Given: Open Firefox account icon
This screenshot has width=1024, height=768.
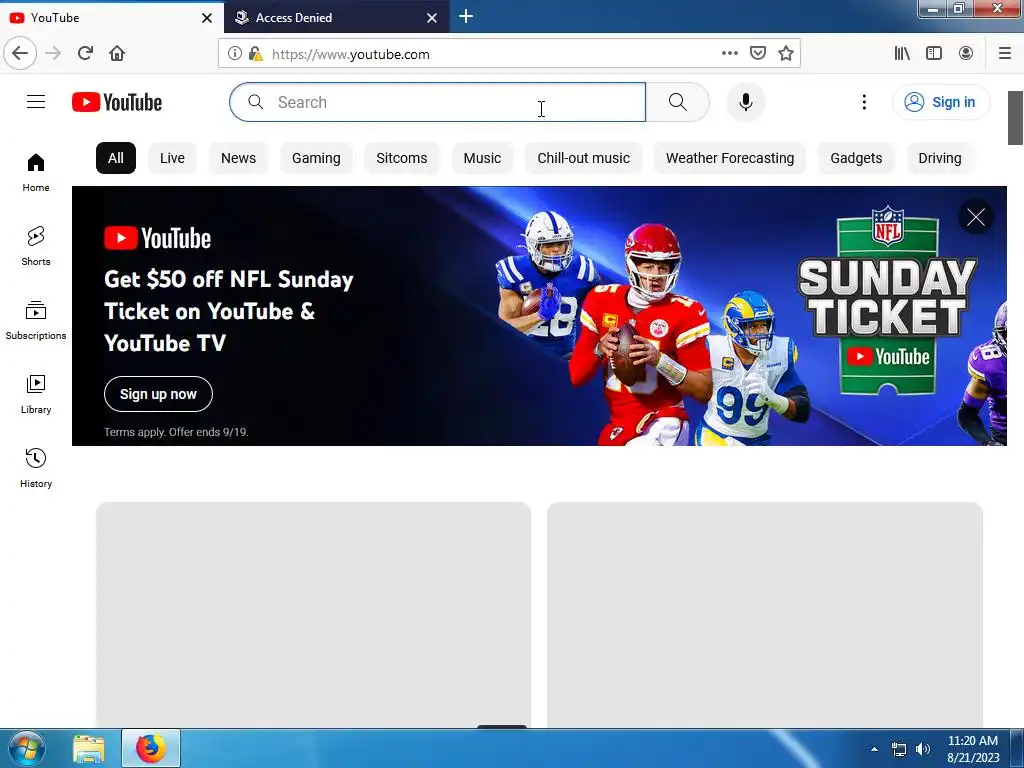Looking at the screenshot, I should (x=966, y=54).
